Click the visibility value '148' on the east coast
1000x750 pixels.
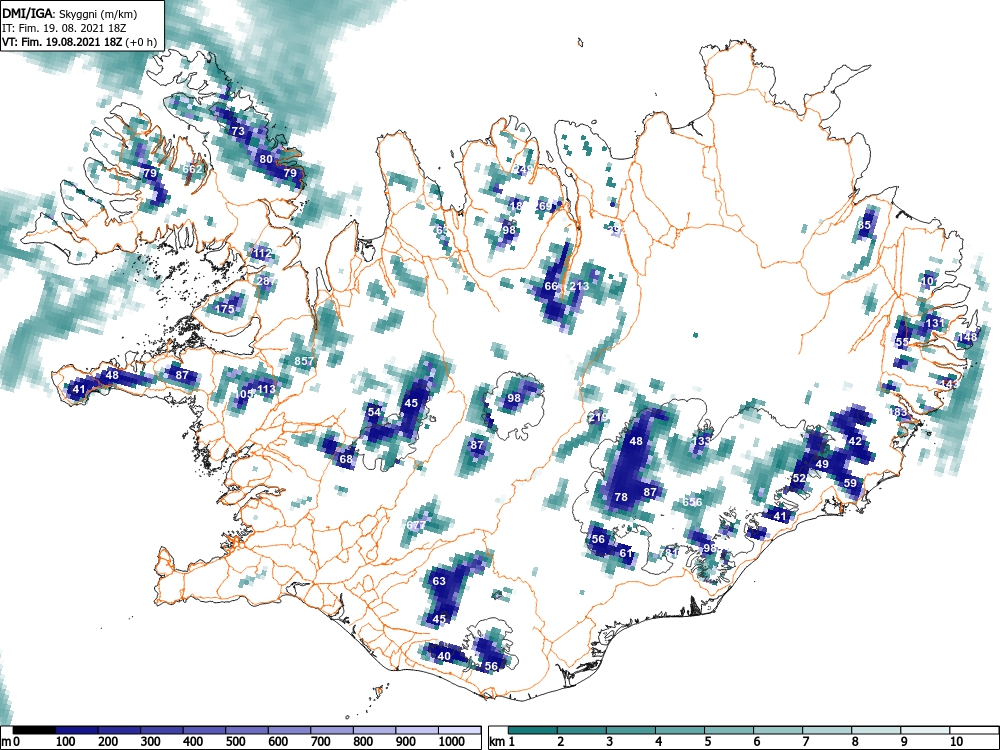click(x=967, y=337)
